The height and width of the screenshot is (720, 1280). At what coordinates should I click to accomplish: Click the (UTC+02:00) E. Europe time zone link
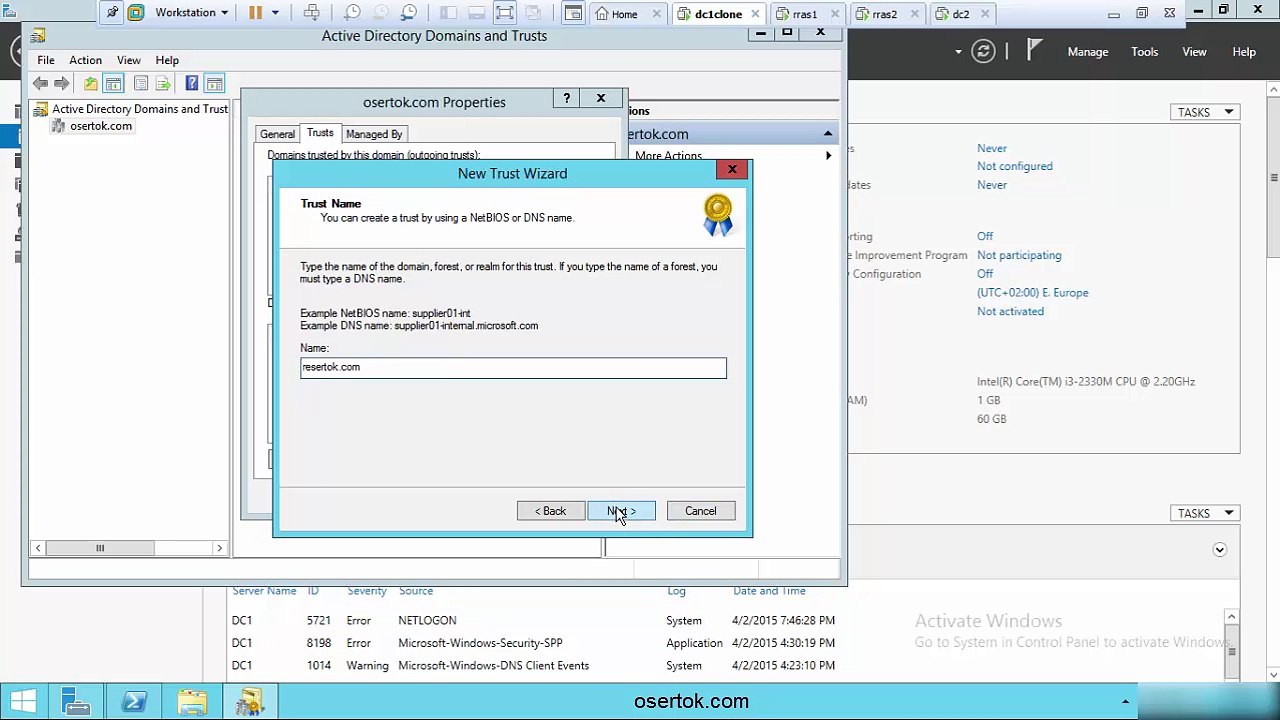pyautogui.click(x=1033, y=293)
